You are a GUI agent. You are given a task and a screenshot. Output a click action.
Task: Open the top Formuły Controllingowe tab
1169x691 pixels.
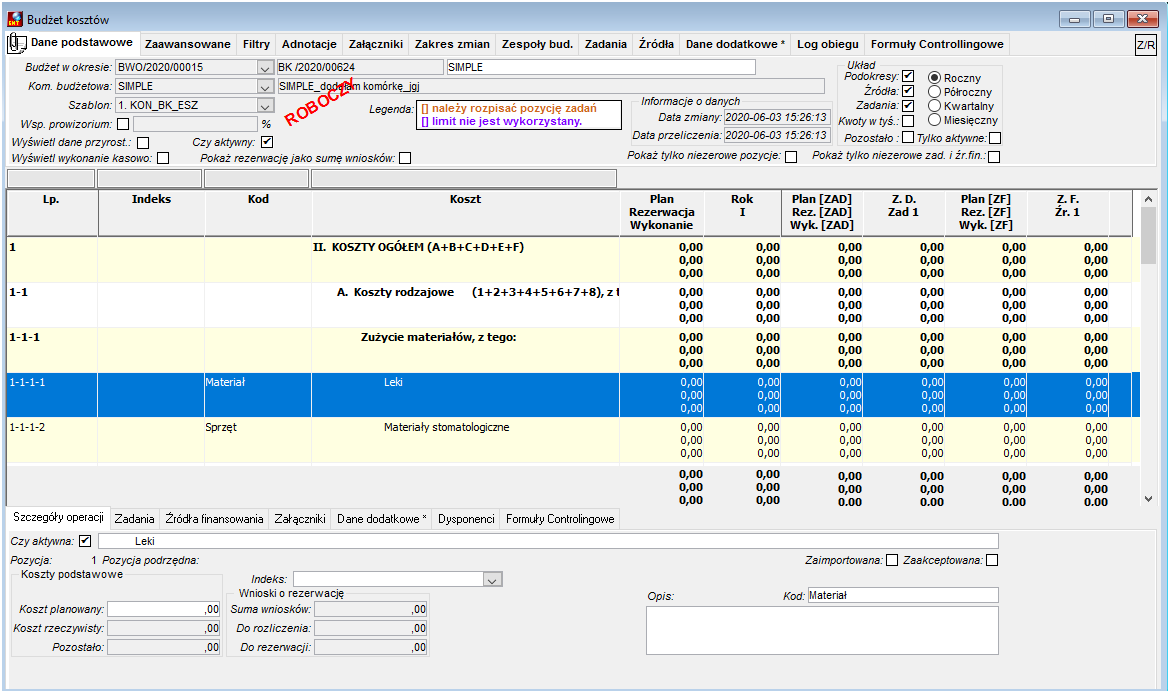pyautogui.click(x=937, y=44)
